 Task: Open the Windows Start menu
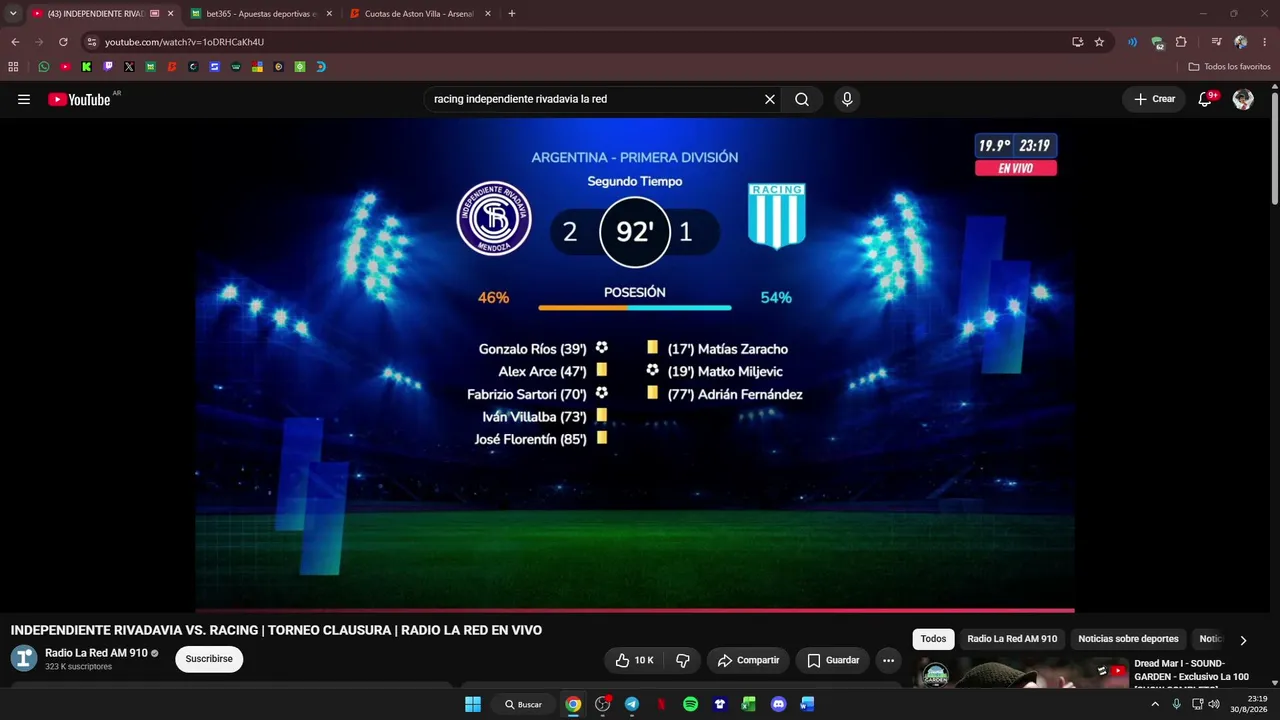(473, 704)
